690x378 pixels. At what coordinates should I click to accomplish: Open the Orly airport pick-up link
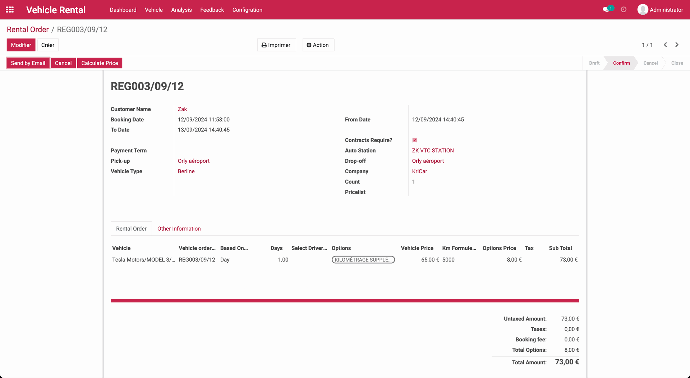coord(193,161)
